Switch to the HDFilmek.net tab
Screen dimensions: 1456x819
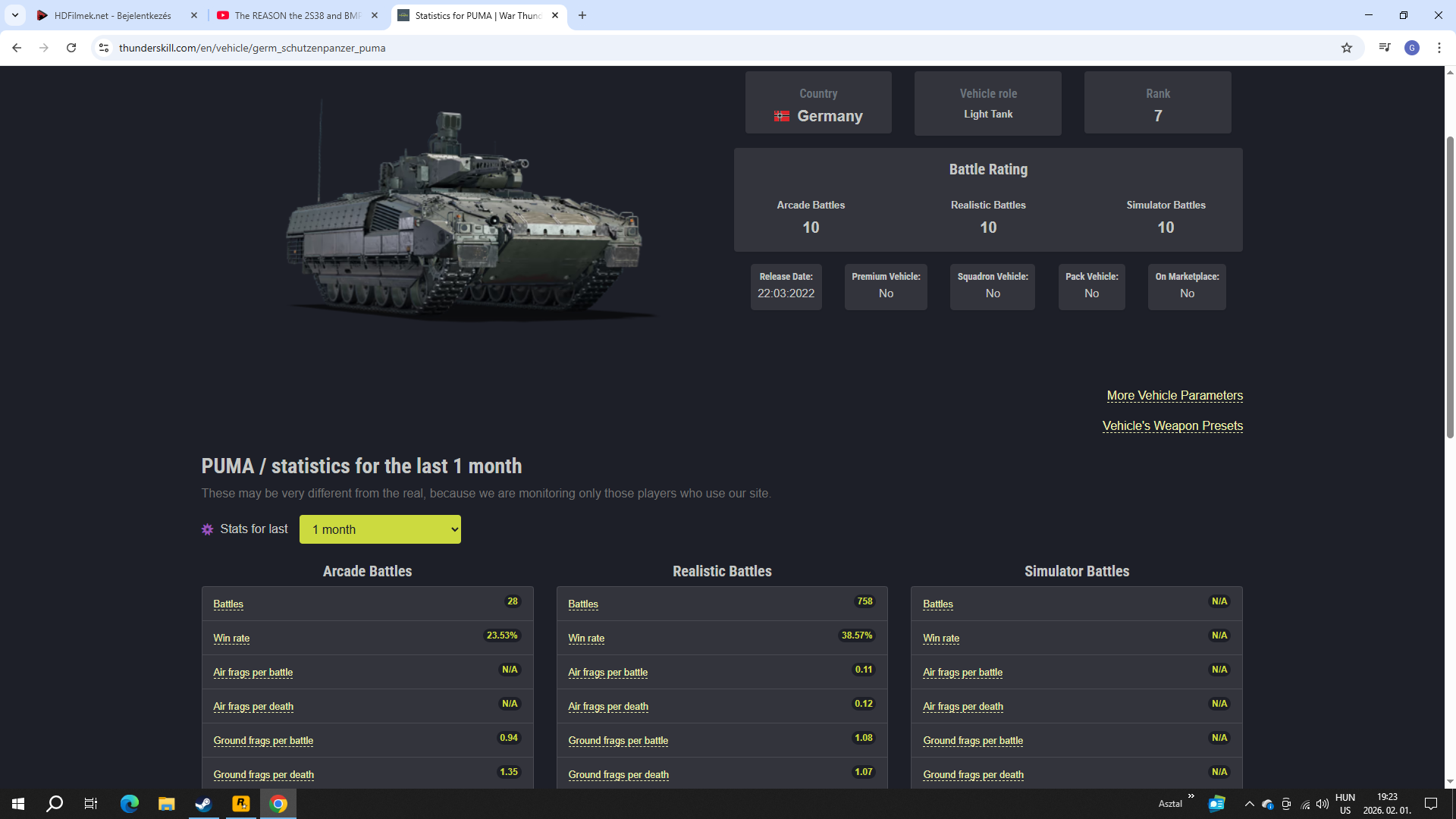[114, 15]
